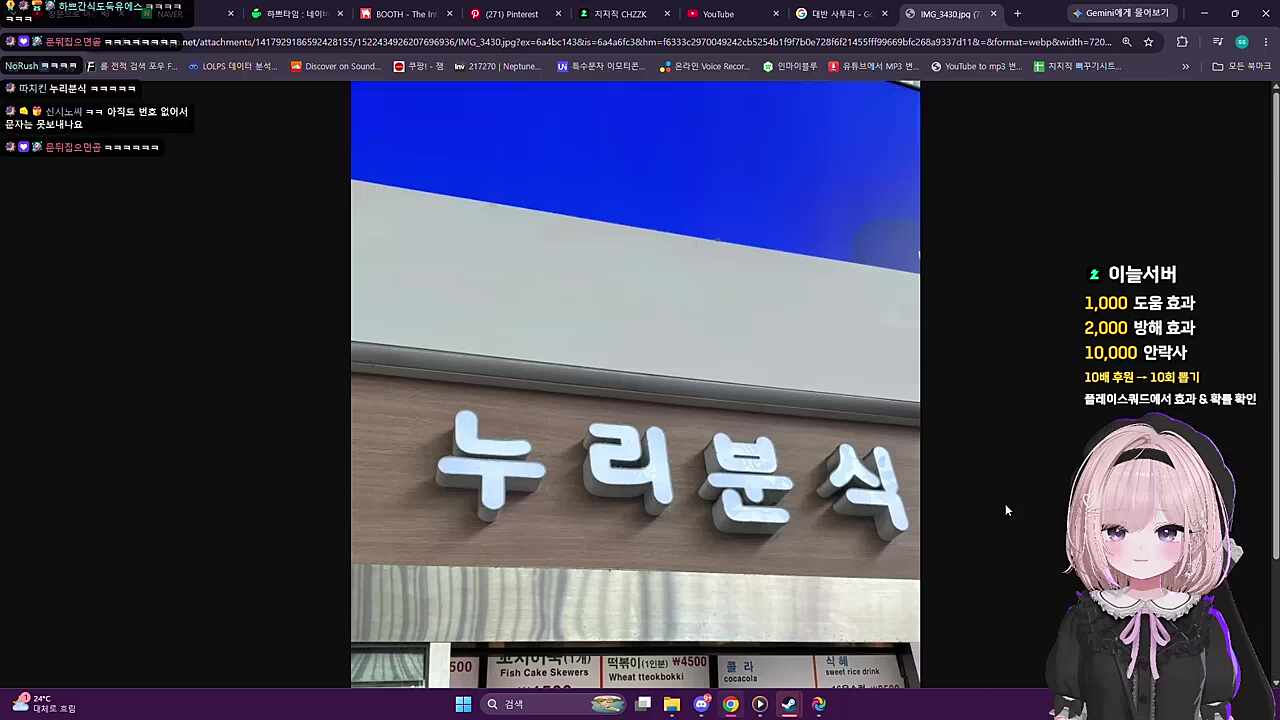This screenshot has height=720, width=1280.
Task: Close the IMG_3430.jpg tab
Action: point(993,14)
